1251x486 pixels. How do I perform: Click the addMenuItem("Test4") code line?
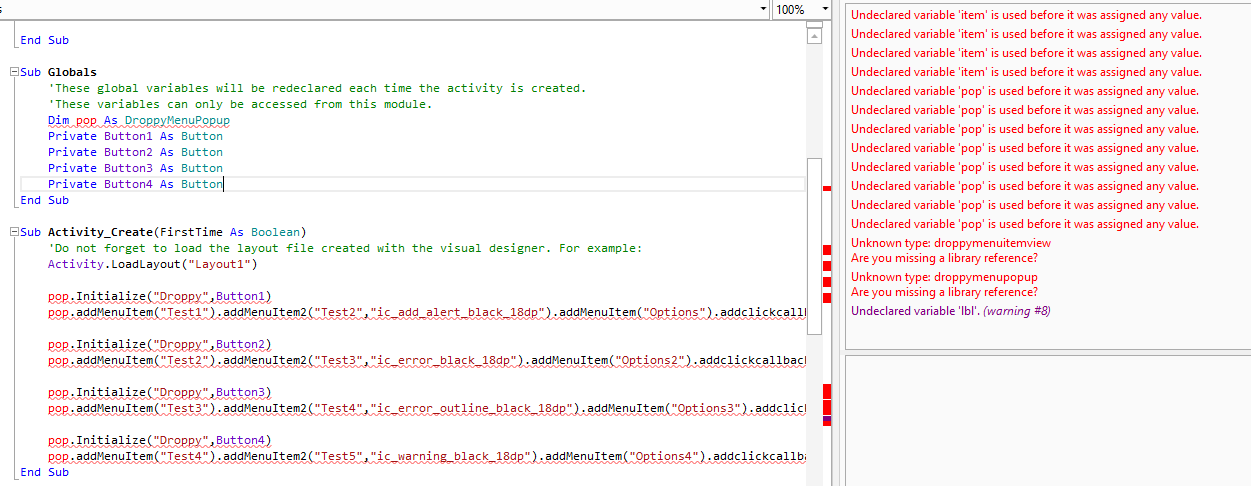click(426, 456)
